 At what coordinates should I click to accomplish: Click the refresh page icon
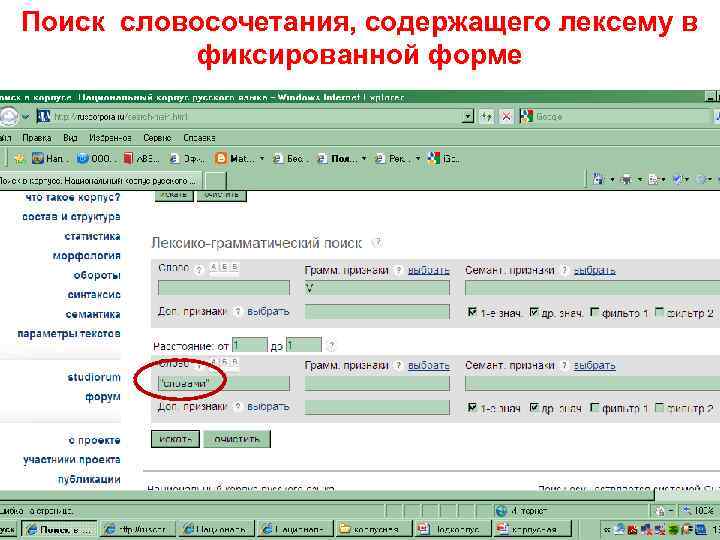coord(486,117)
